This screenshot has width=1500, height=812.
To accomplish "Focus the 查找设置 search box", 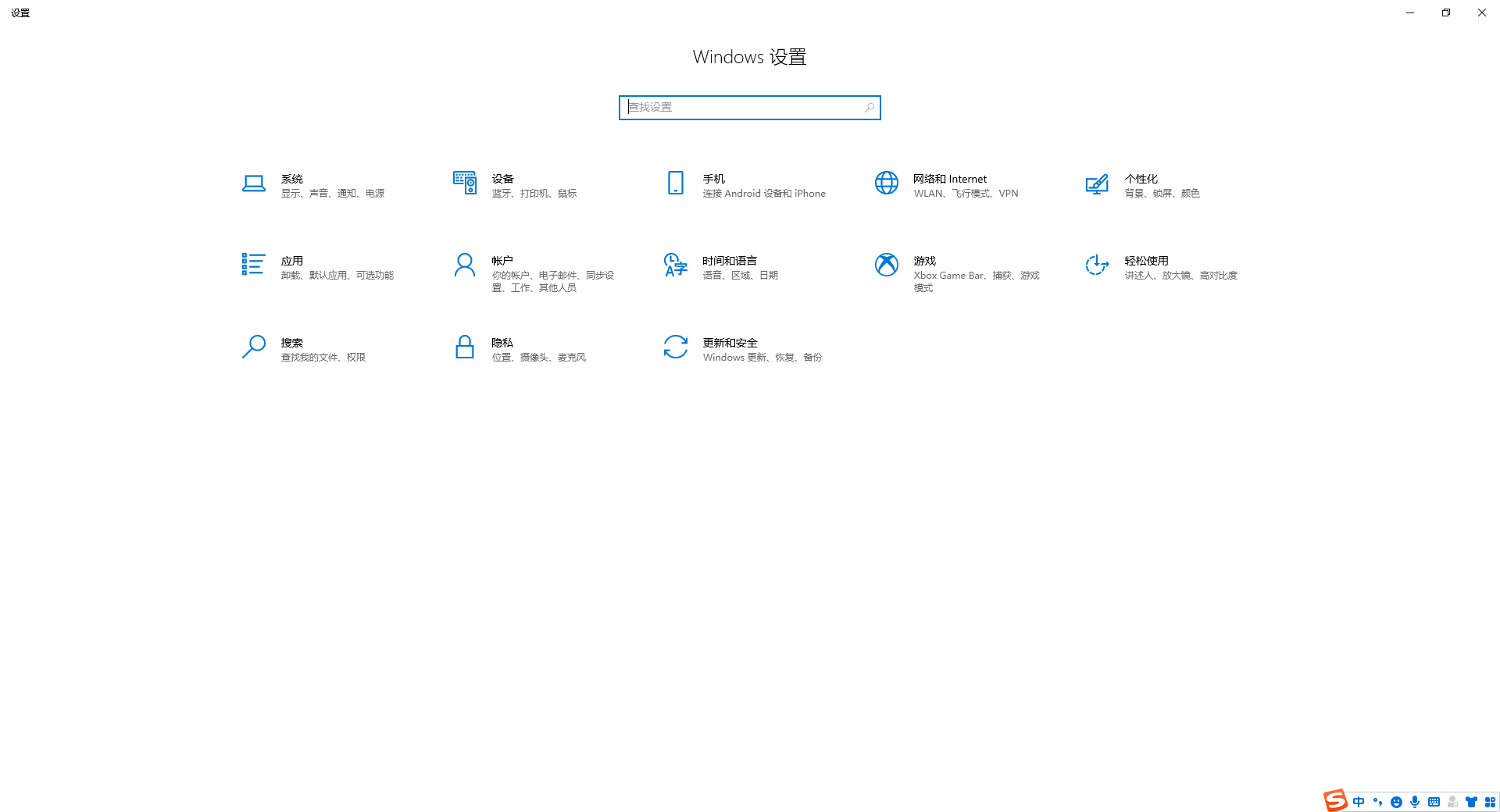I will 749,108.
